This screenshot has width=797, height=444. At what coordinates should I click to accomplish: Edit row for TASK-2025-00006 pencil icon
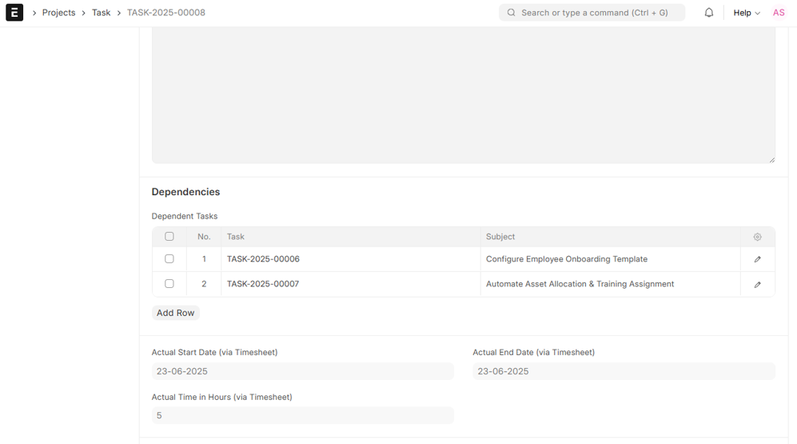(757, 259)
